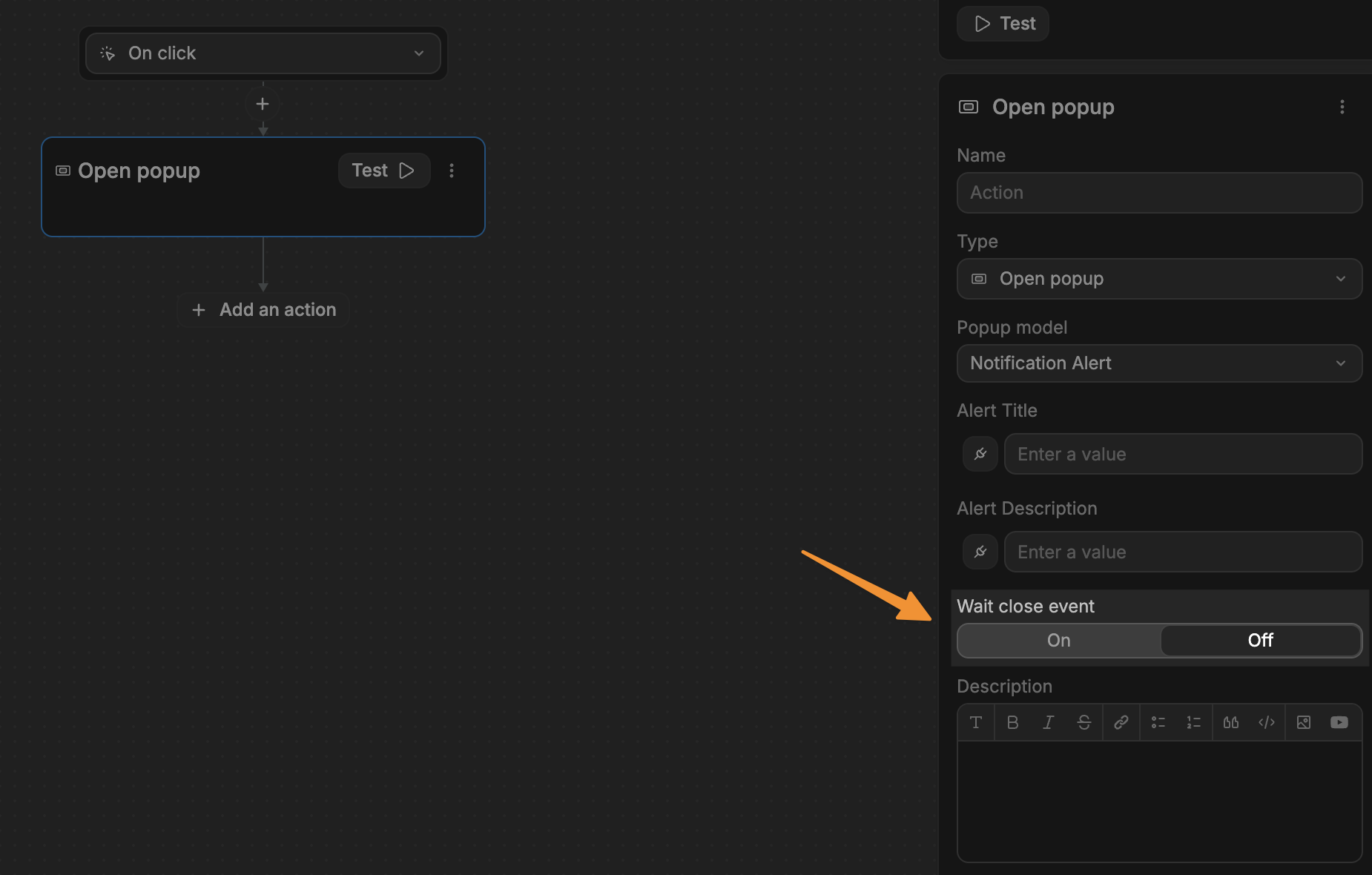Insert a link in the Description editor
The height and width of the screenshot is (875, 1372).
[x=1121, y=722]
